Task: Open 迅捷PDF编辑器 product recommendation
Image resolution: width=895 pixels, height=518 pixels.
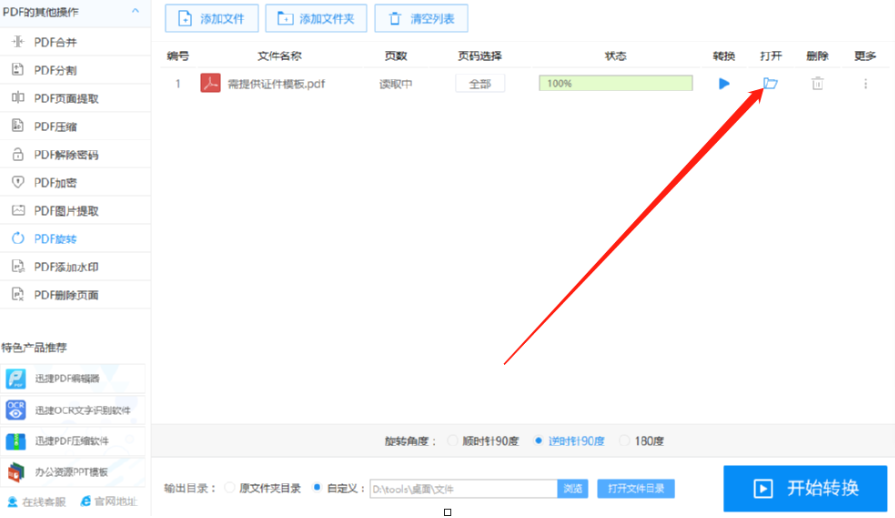Action: (72, 378)
